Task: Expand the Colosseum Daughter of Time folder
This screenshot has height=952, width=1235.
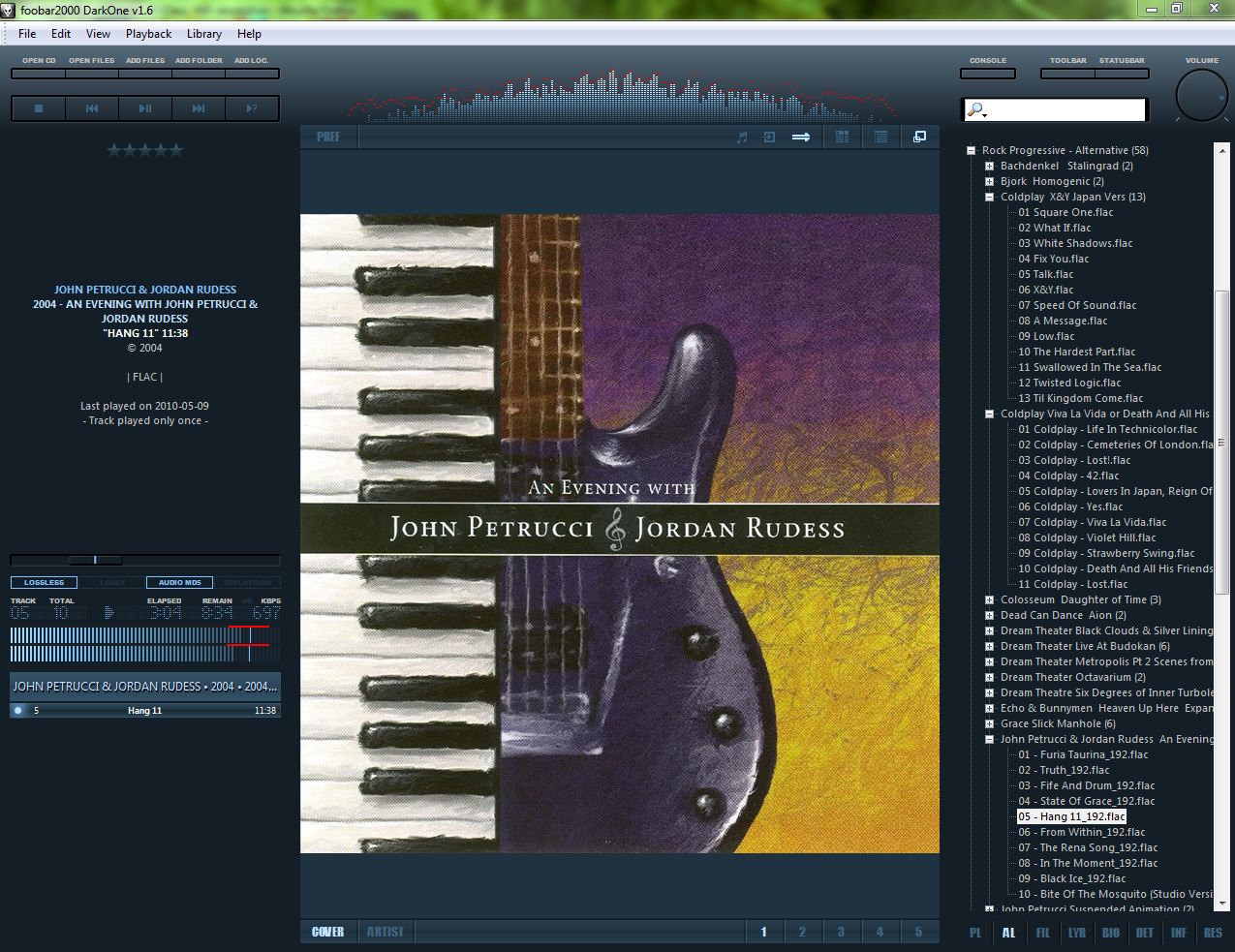Action: pos(989,599)
